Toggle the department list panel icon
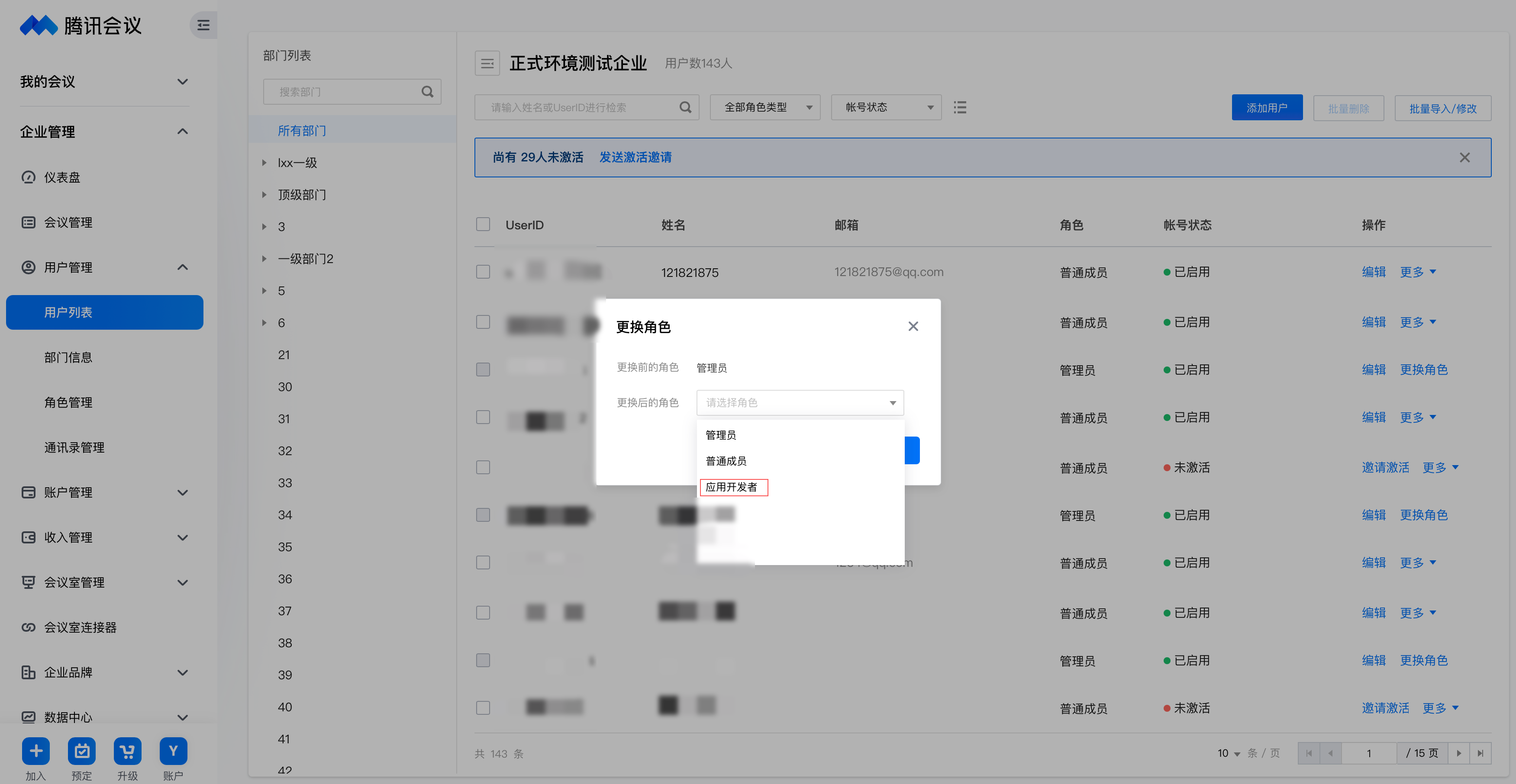Screen dimensions: 1516x784 click(x=487, y=64)
